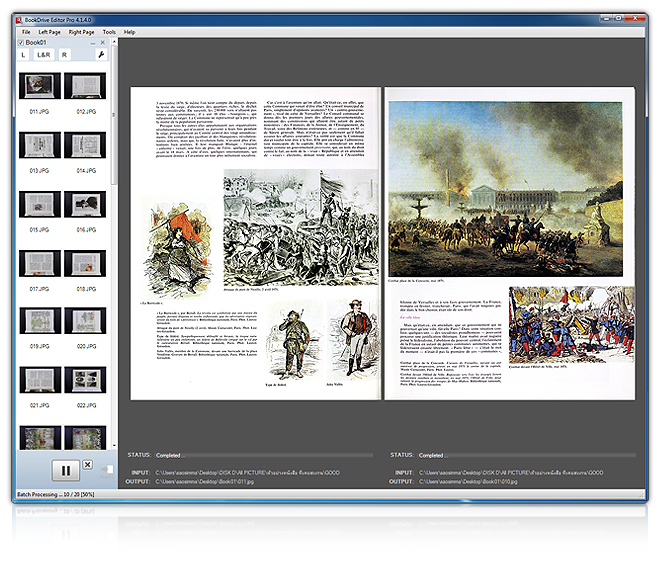Open the Help menu

coord(129,32)
